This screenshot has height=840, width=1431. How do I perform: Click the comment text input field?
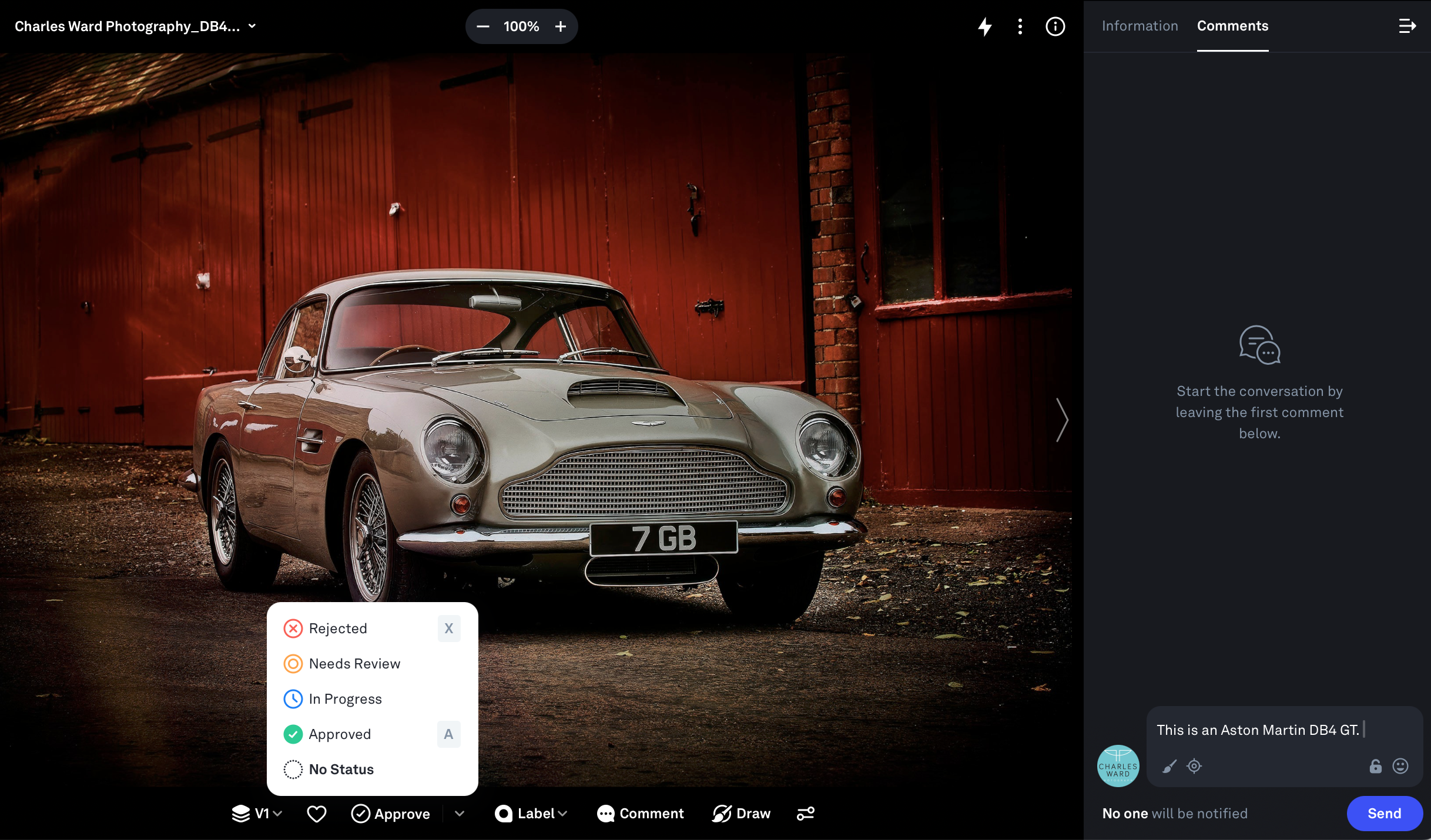[x=1285, y=730]
